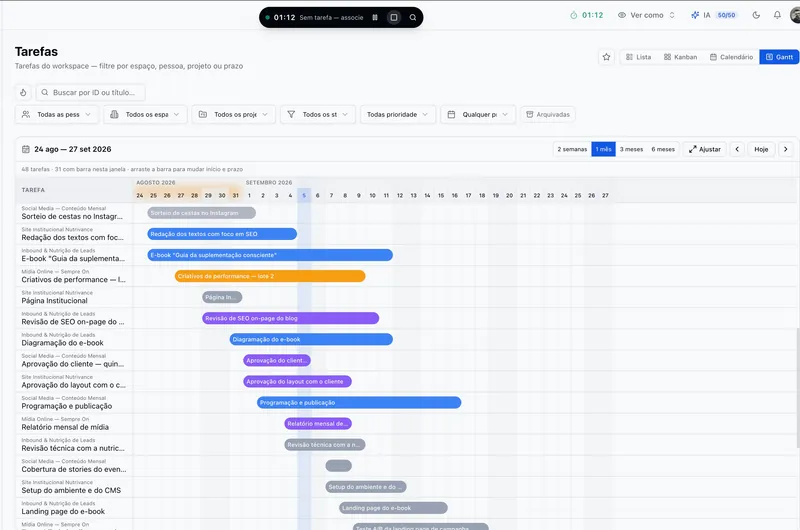This screenshot has height=530, width=800.
Task: Toggle dark mode moon icon
Action: tap(756, 15)
